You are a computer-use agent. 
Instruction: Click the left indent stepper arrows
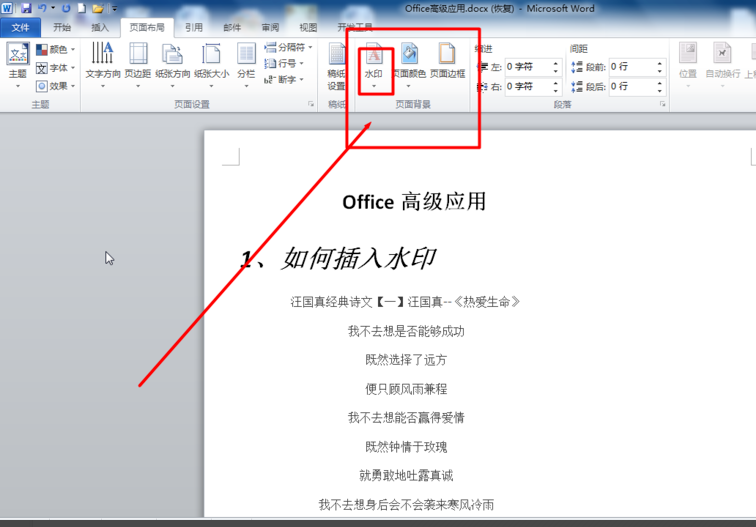click(556, 67)
